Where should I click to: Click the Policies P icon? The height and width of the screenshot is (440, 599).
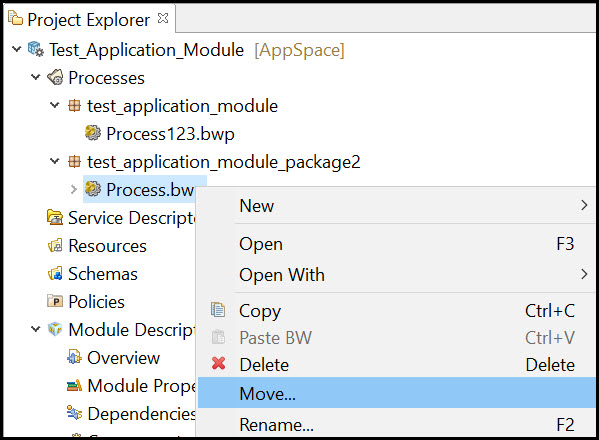[55, 301]
